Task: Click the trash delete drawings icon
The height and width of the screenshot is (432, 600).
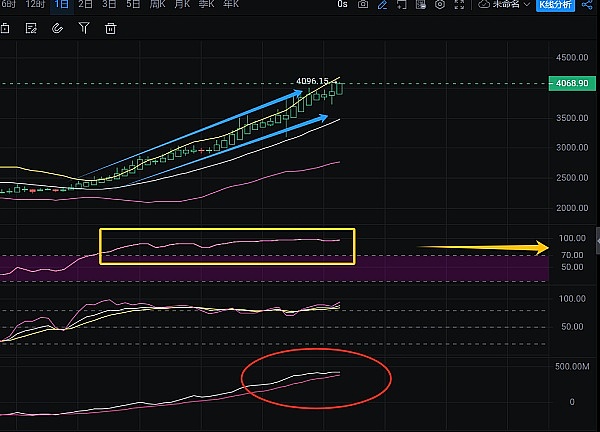Action: pyautogui.click(x=110, y=28)
